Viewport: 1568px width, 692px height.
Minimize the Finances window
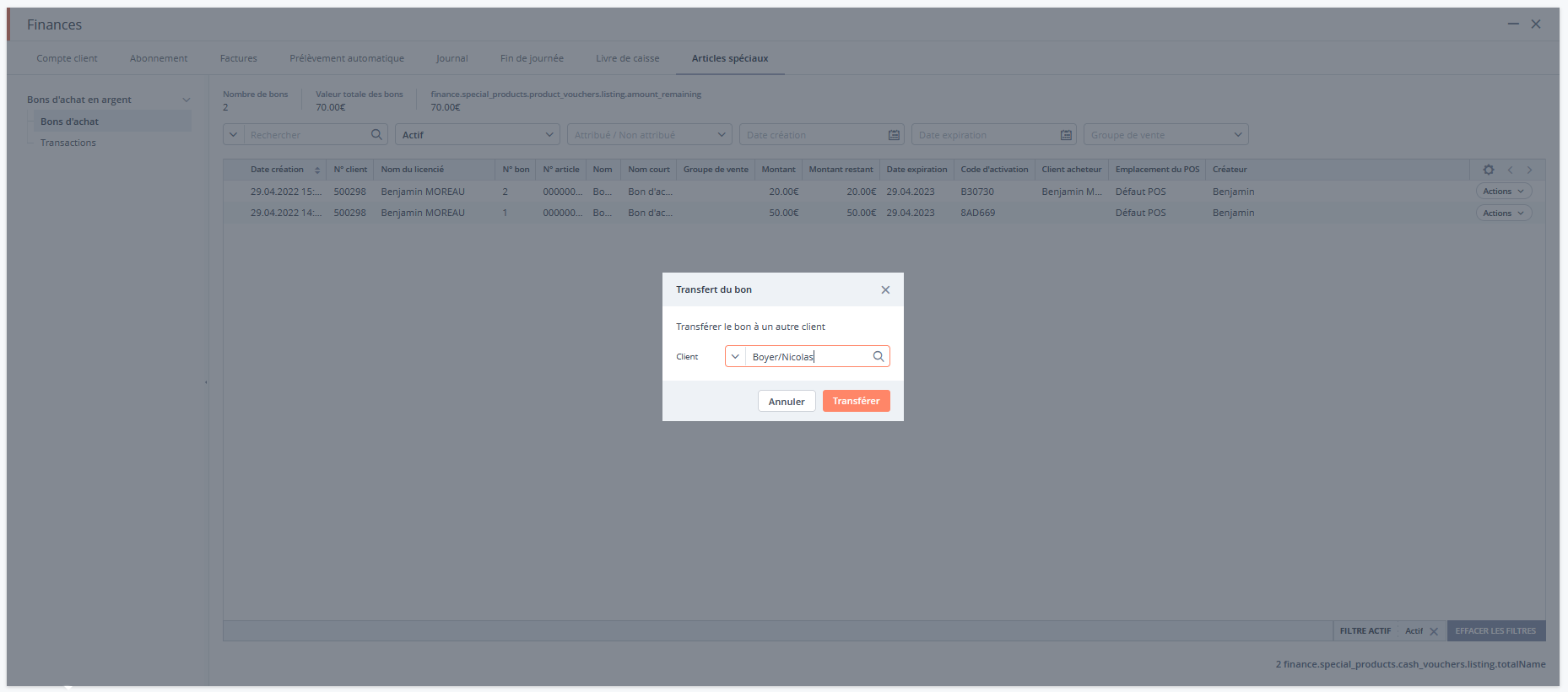[1513, 24]
